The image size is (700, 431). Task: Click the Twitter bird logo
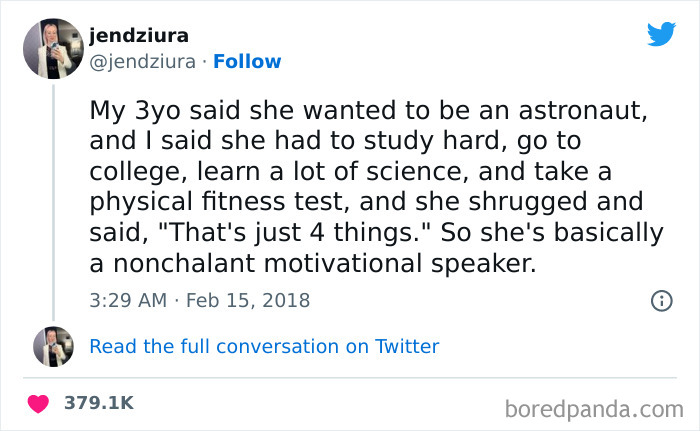coord(661,34)
